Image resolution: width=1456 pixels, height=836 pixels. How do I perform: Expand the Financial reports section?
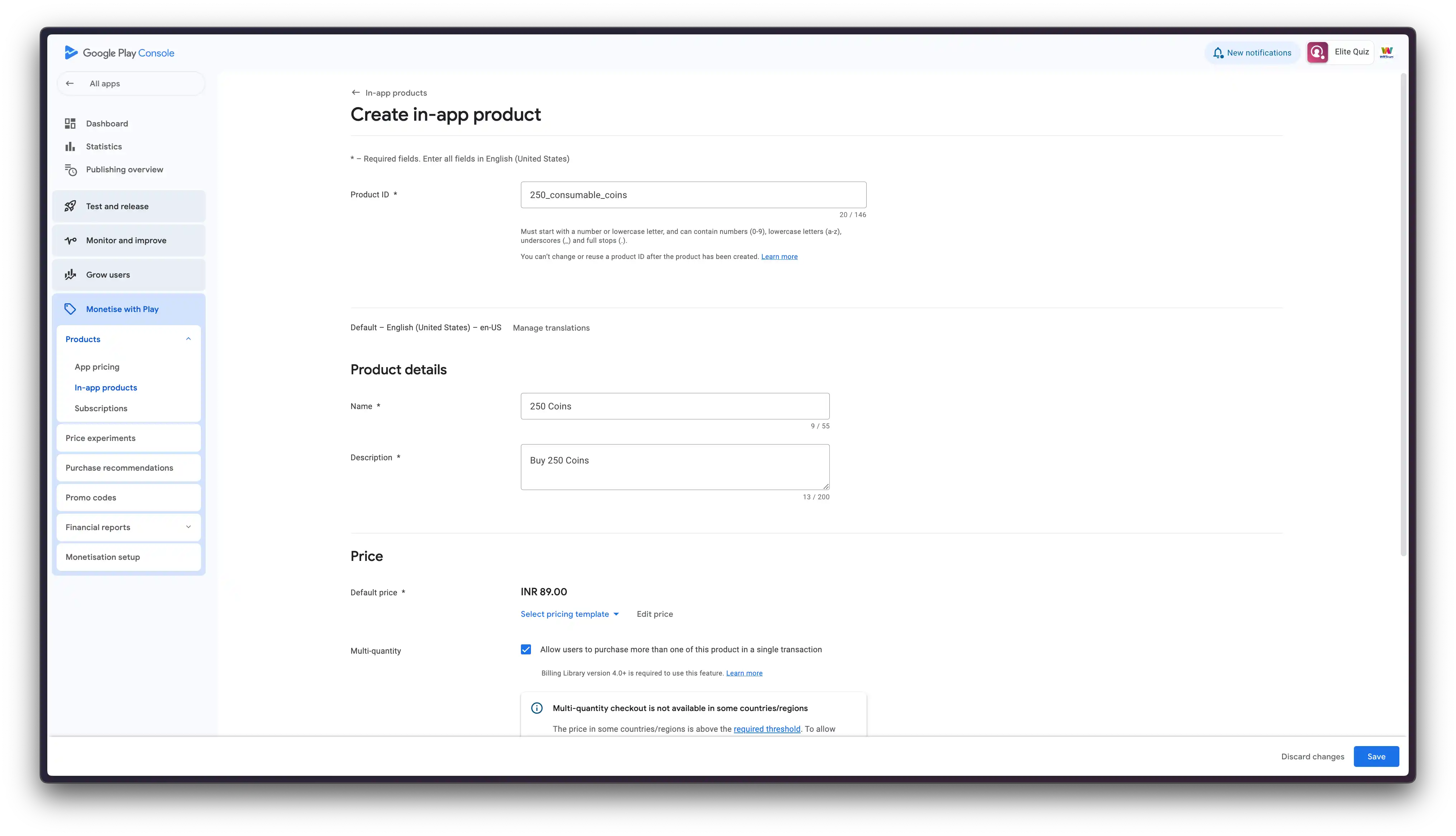(129, 527)
